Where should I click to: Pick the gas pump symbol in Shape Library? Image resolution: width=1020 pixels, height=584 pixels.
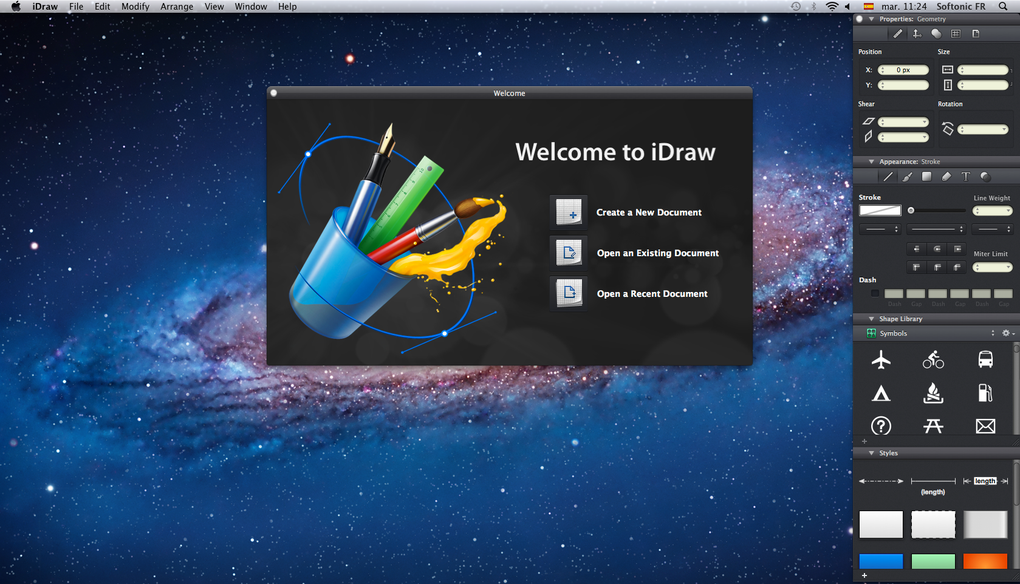click(x=986, y=393)
